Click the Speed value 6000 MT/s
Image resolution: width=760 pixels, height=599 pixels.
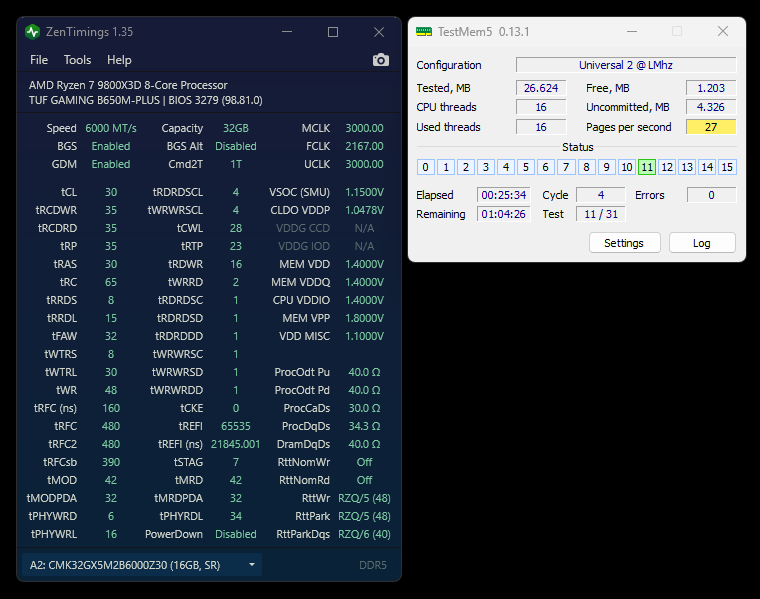tap(111, 128)
